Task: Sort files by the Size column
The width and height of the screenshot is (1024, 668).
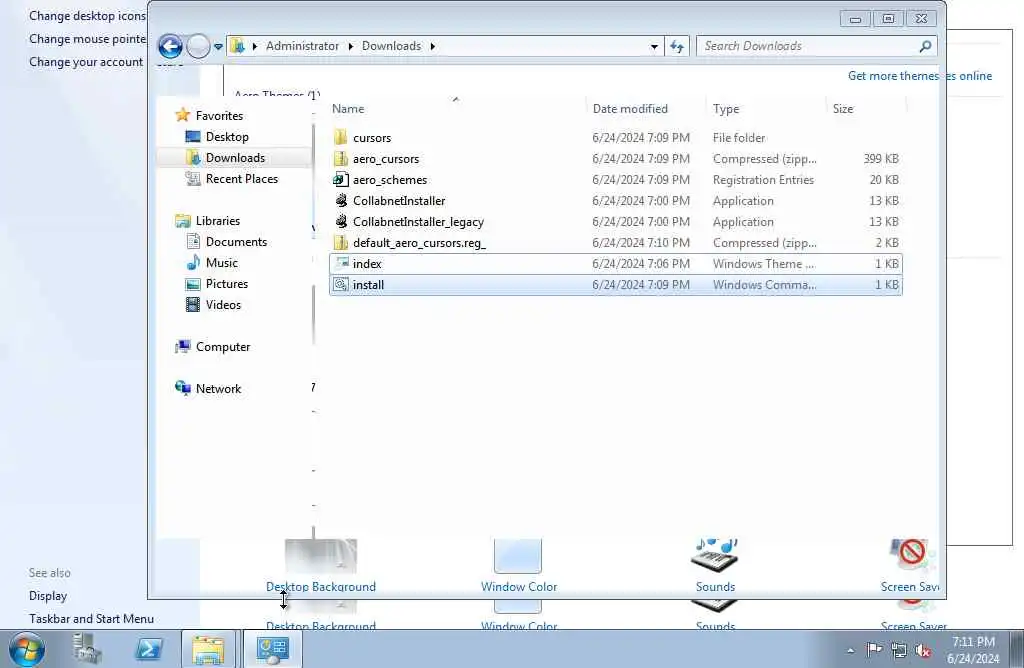Action: point(842,108)
